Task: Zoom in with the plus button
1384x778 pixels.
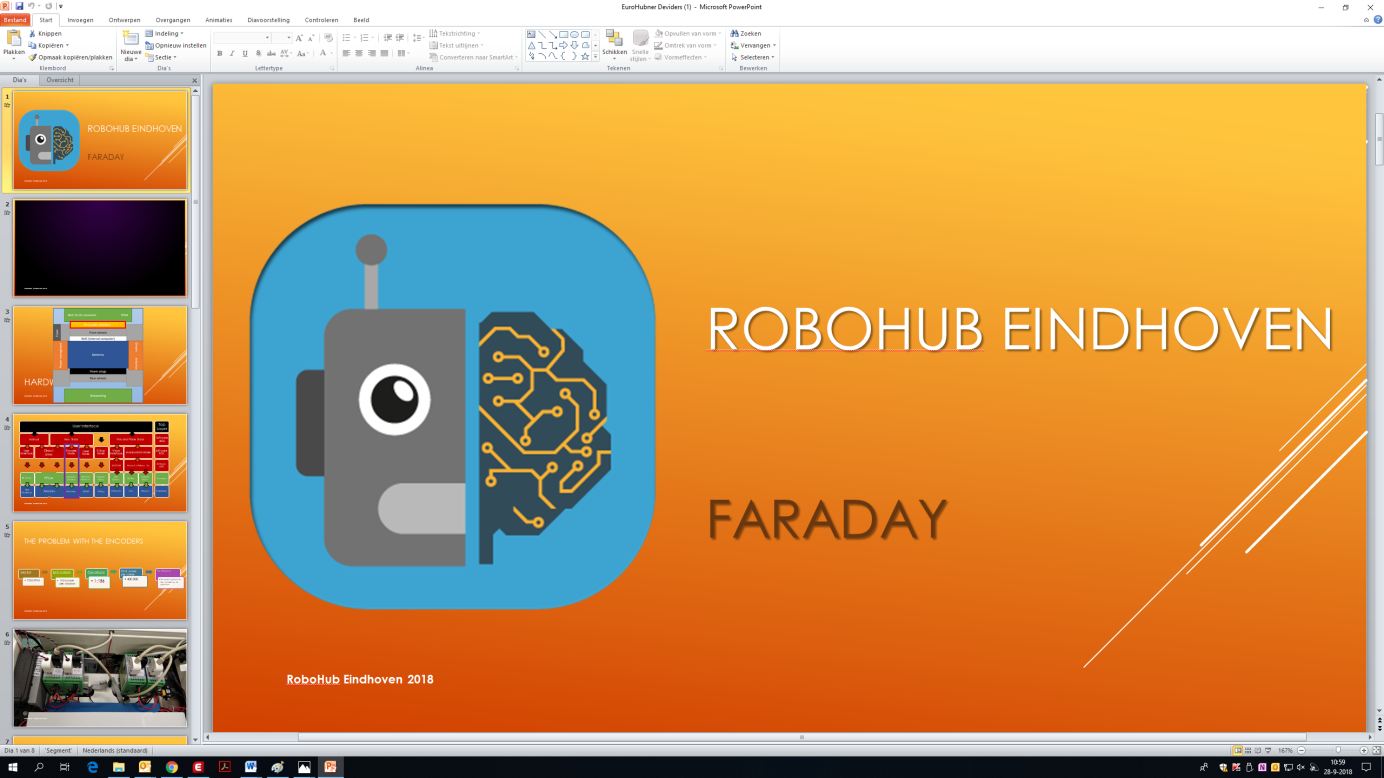Action: click(x=1363, y=750)
